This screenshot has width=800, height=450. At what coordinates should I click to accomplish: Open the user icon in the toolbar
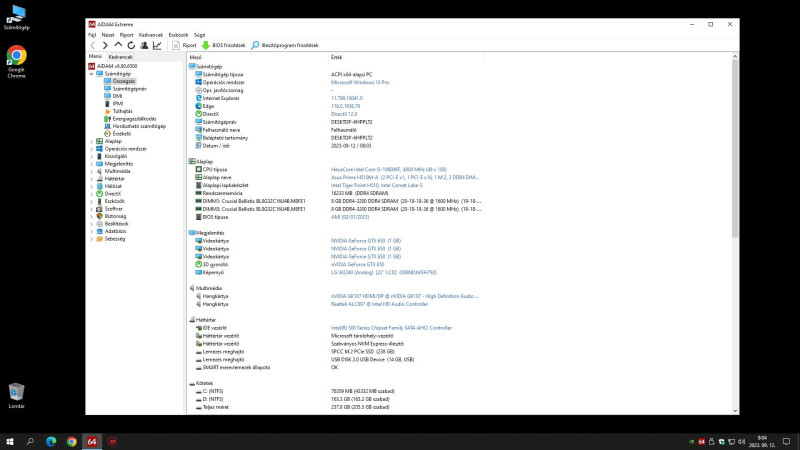coord(144,45)
